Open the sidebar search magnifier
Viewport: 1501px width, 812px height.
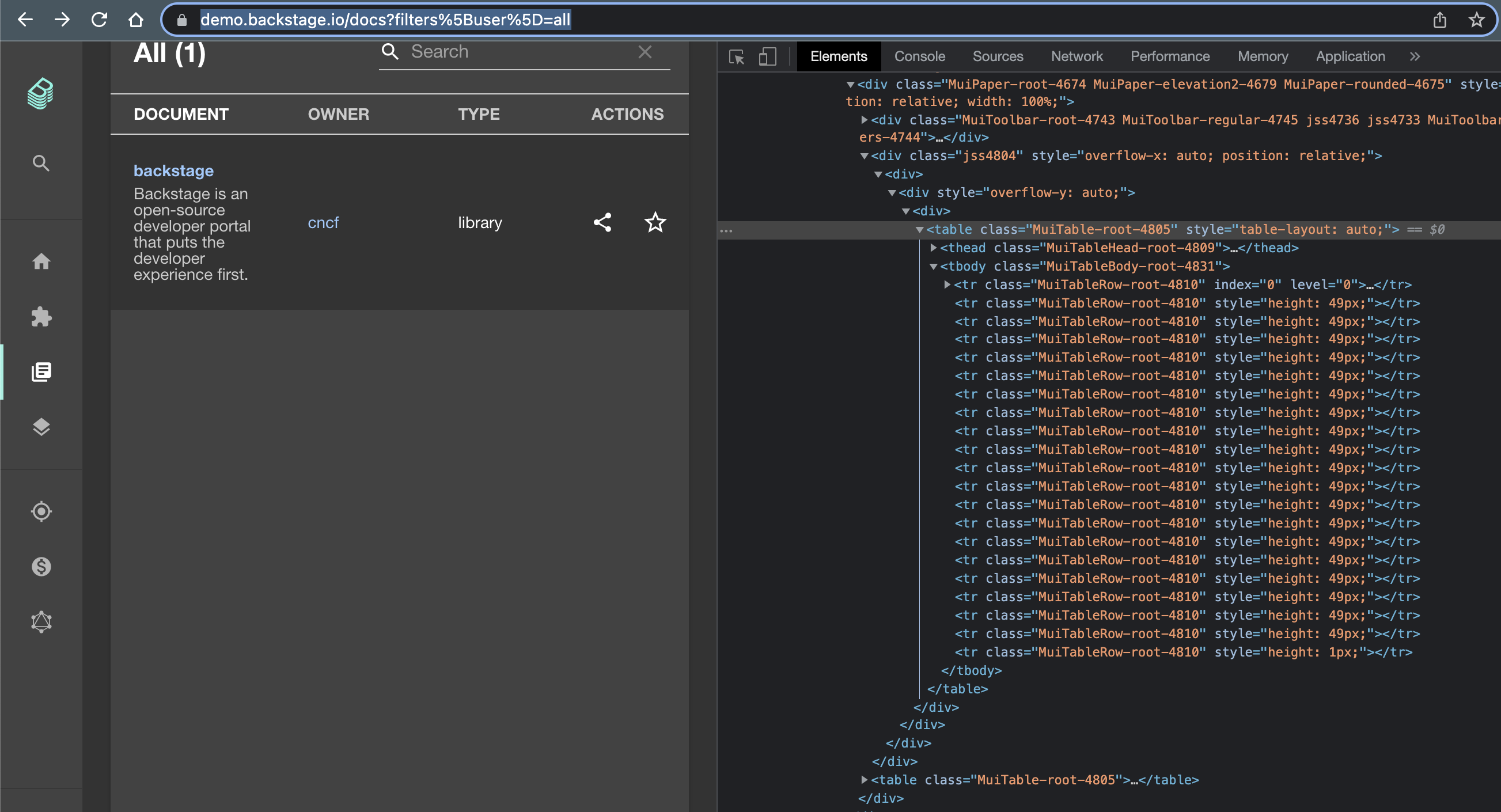pyautogui.click(x=41, y=163)
